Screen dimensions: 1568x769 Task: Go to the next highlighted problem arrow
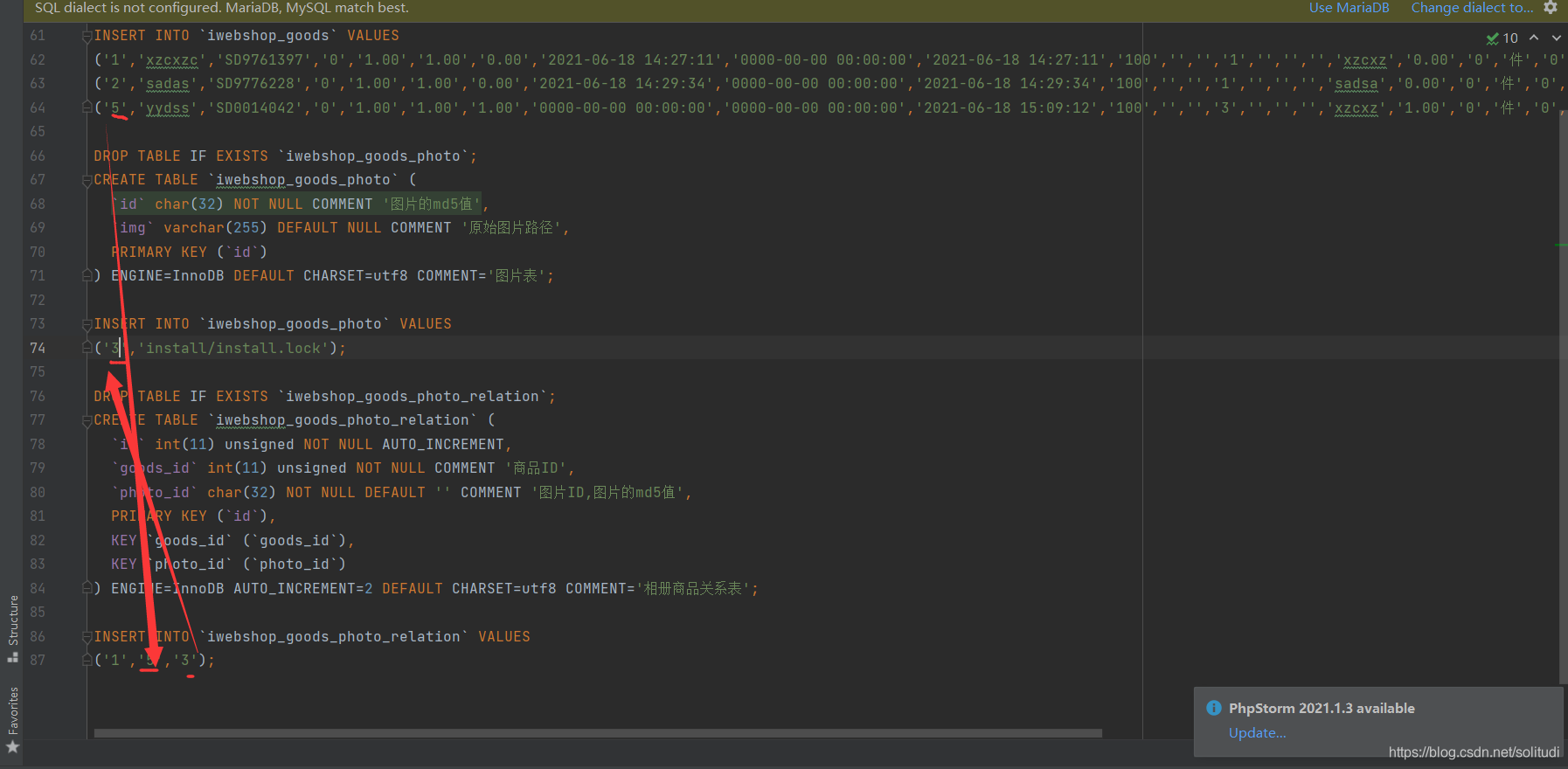[1556, 38]
